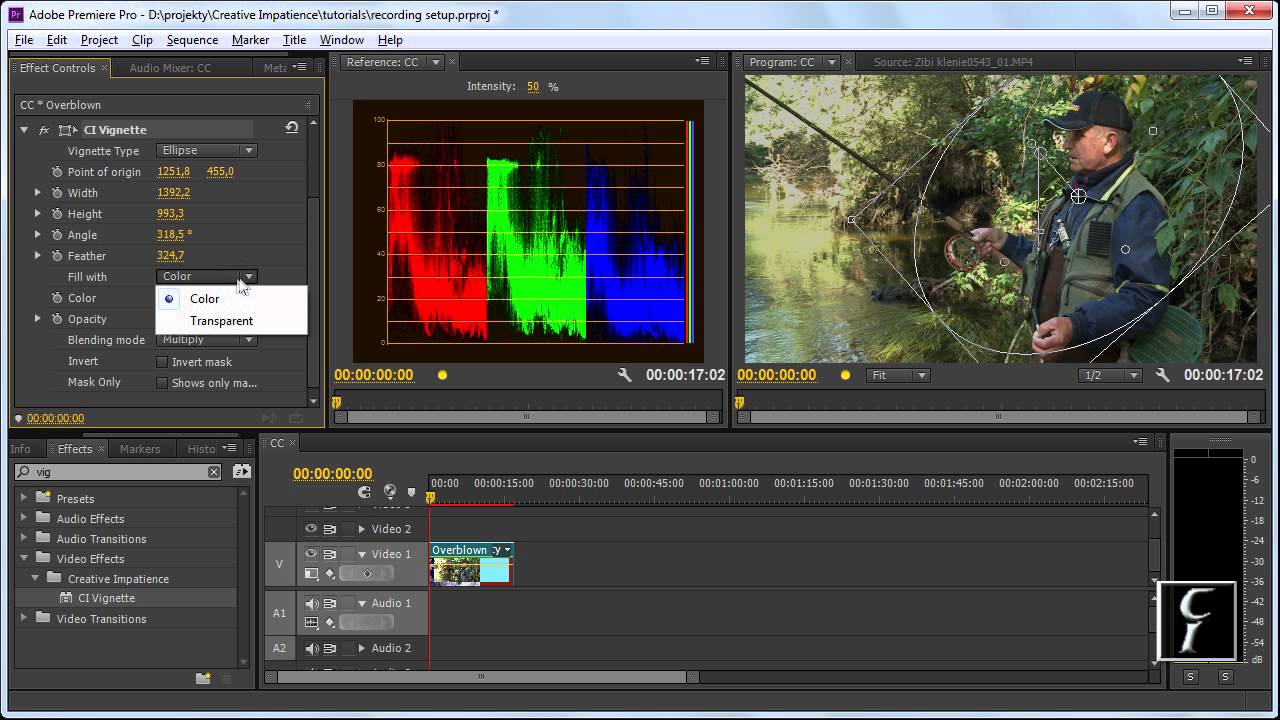
Task: Open Program monitor settings wrench
Action: click(x=1162, y=375)
